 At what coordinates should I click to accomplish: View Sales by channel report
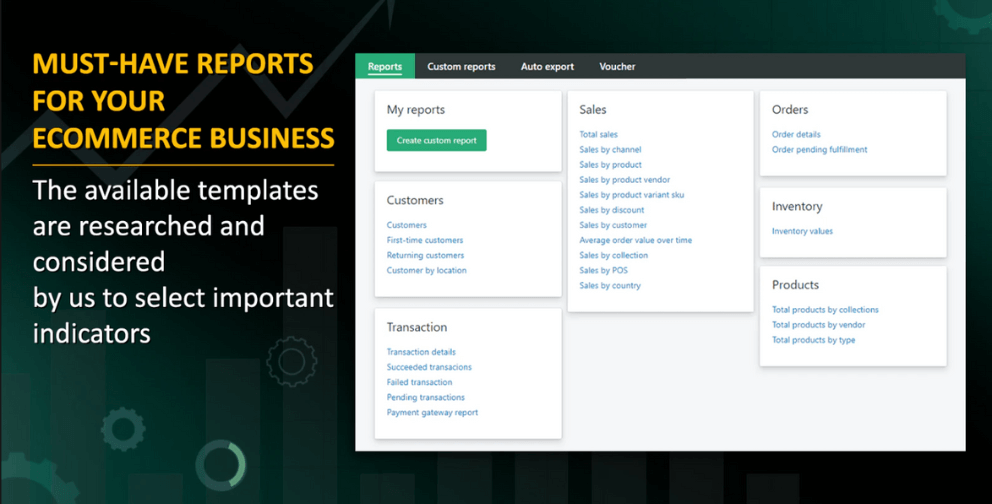pos(611,150)
